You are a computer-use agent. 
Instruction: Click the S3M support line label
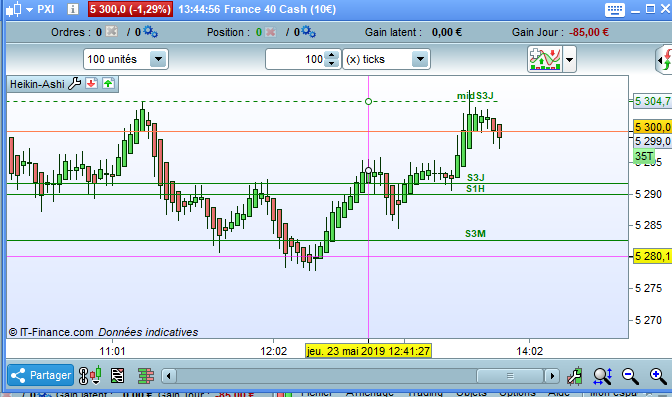(475, 234)
